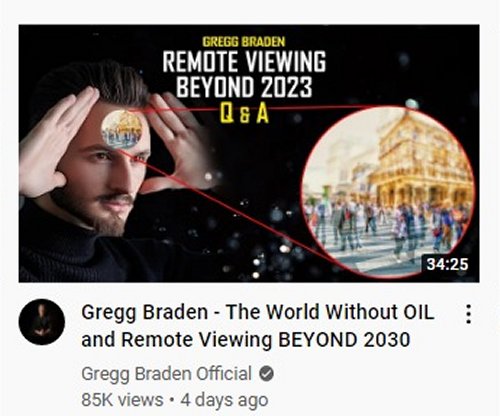500x416 pixels.
Task: Click the 4 days ago upload date
Action: (x=224, y=400)
